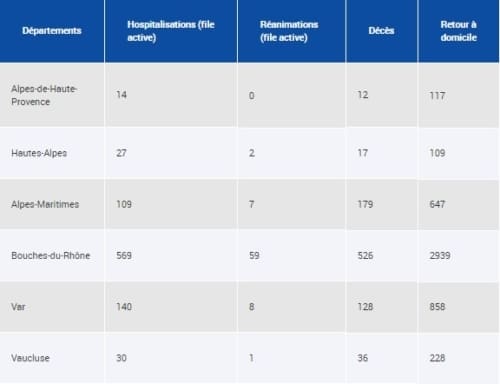The image size is (500, 384).
Task: Select hospitalisations value 569 for Bouches-du-Rhône
Action: pyautogui.click(x=124, y=256)
